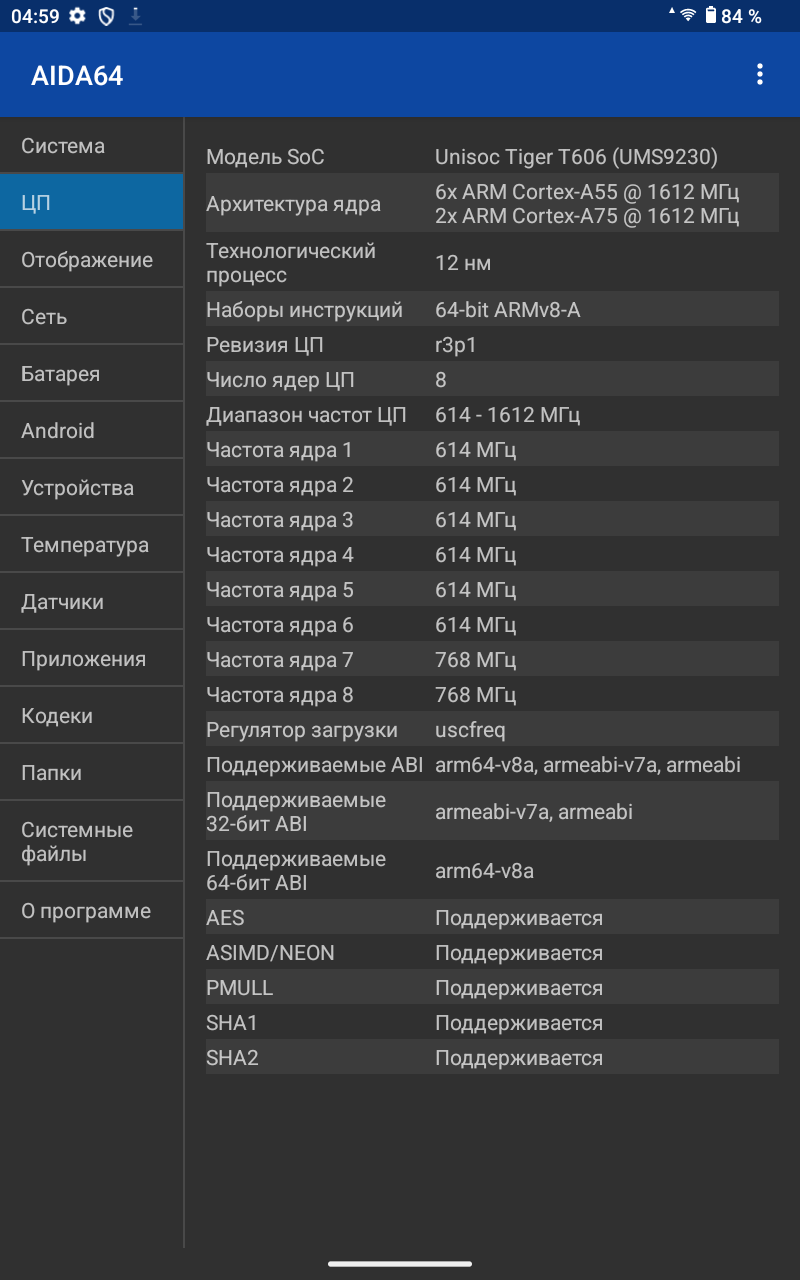Image resolution: width=800 pixels, height=1280 pixels.
Task: Tap the settings gear status icon
Action: pos(77,16)
